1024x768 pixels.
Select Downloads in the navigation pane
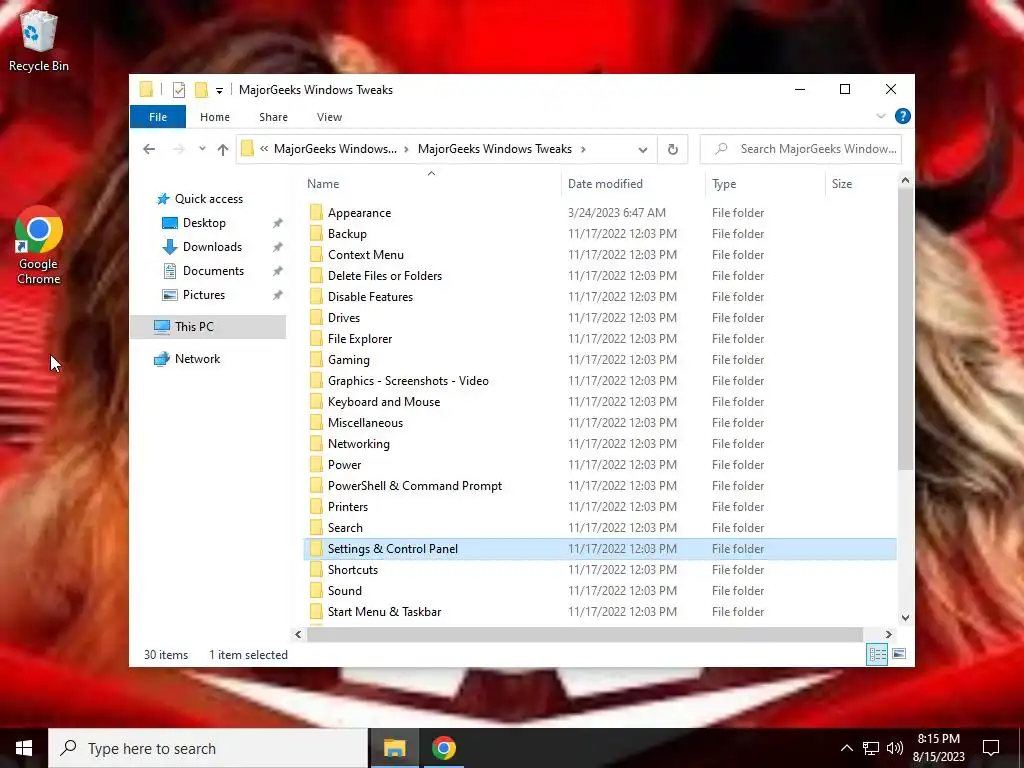point(212,247)
